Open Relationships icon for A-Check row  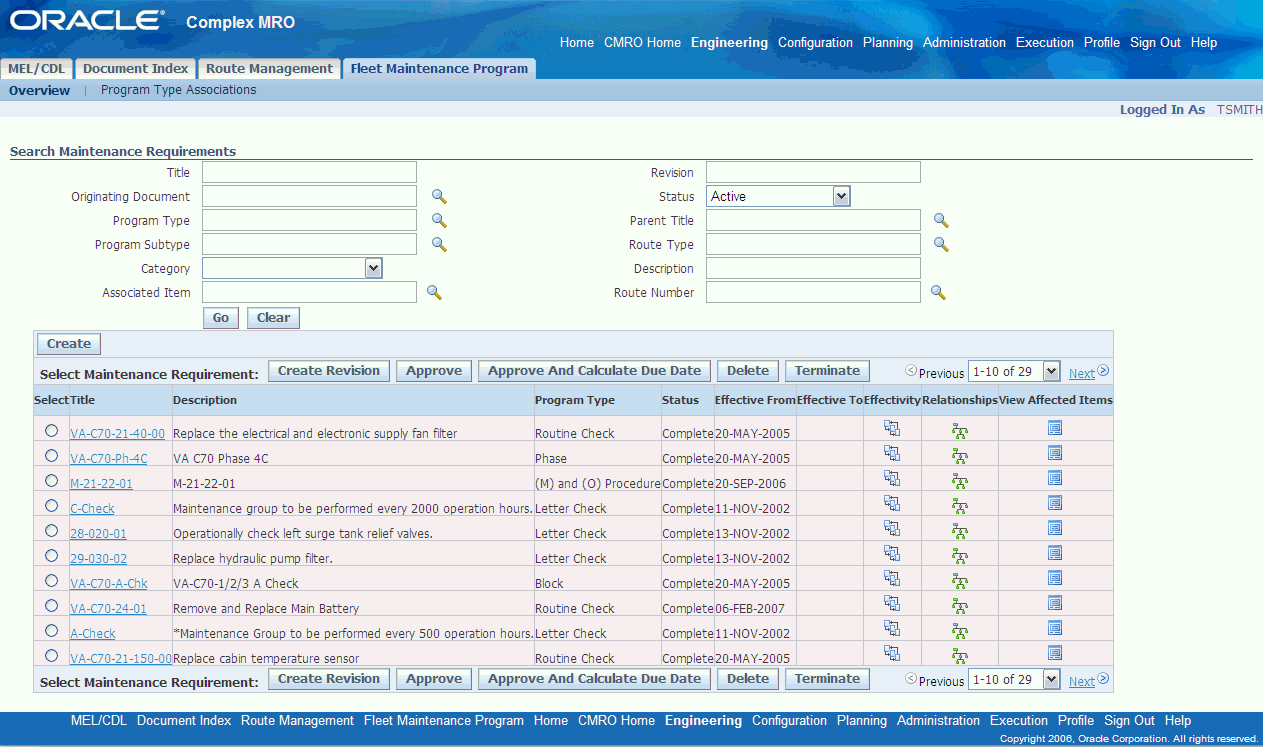tap(960, 631)
